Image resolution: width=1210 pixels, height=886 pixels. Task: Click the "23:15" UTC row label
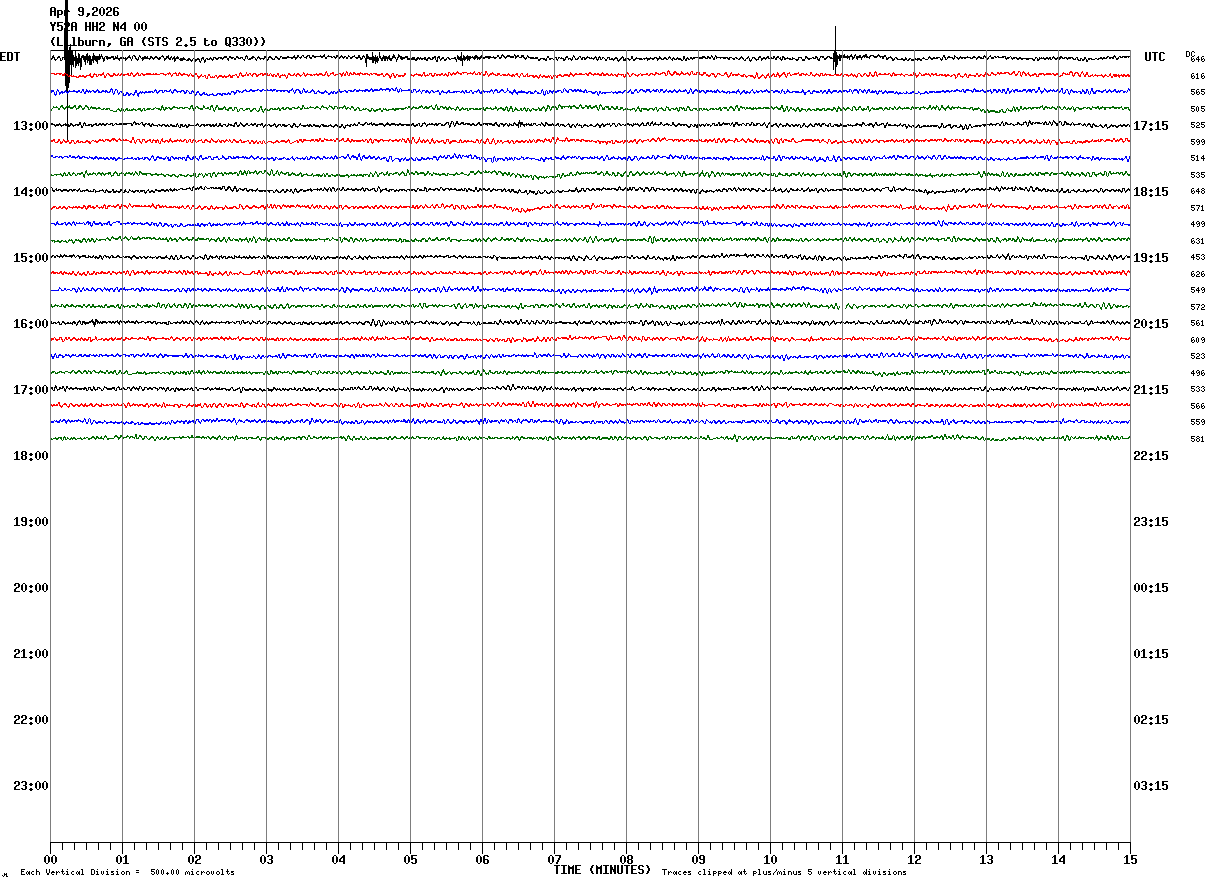click(x=1151, y=522)
